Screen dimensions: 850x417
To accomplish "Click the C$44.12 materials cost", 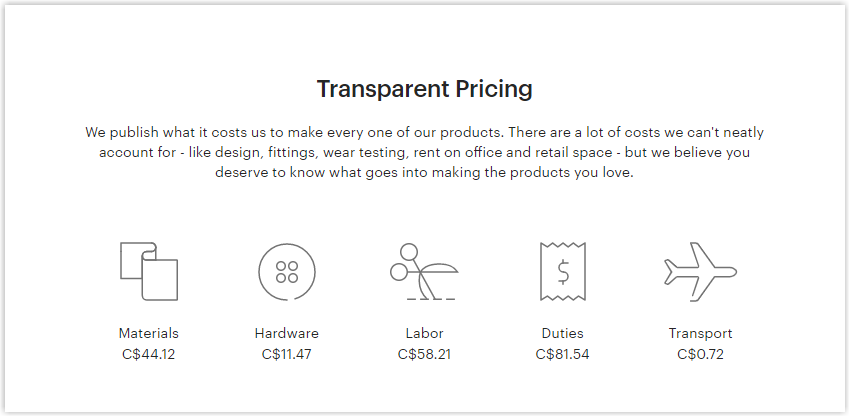I will (x=149, y=354).
